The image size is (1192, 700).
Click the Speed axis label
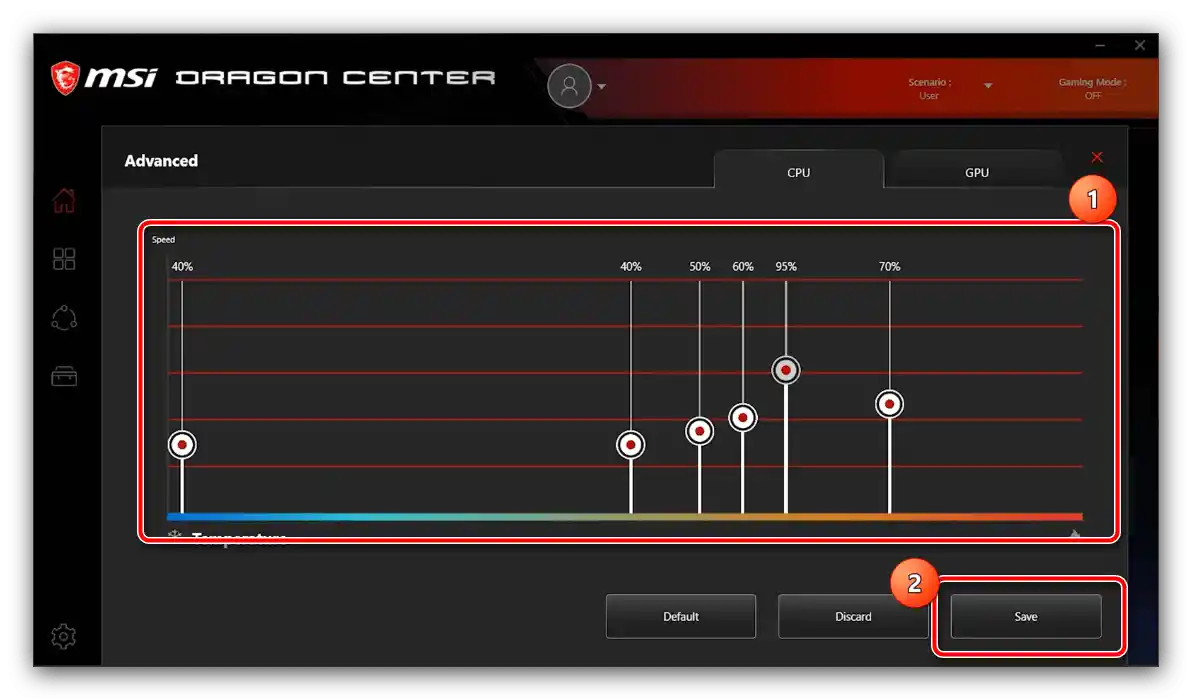pos(163,239)
